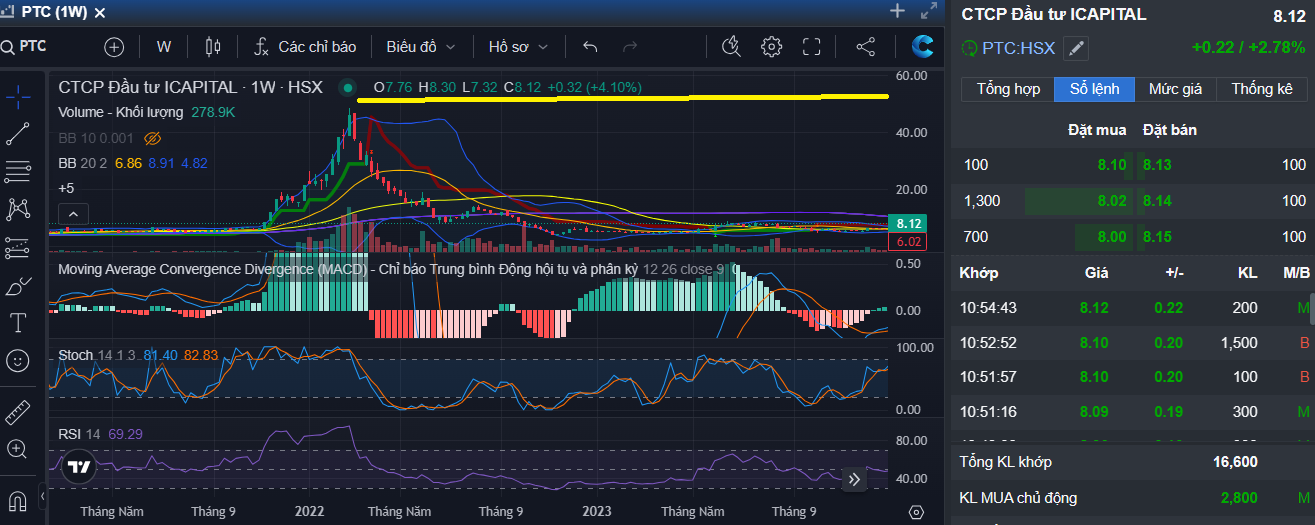
Task: Click the share chart icon
Action: (866, 47)
